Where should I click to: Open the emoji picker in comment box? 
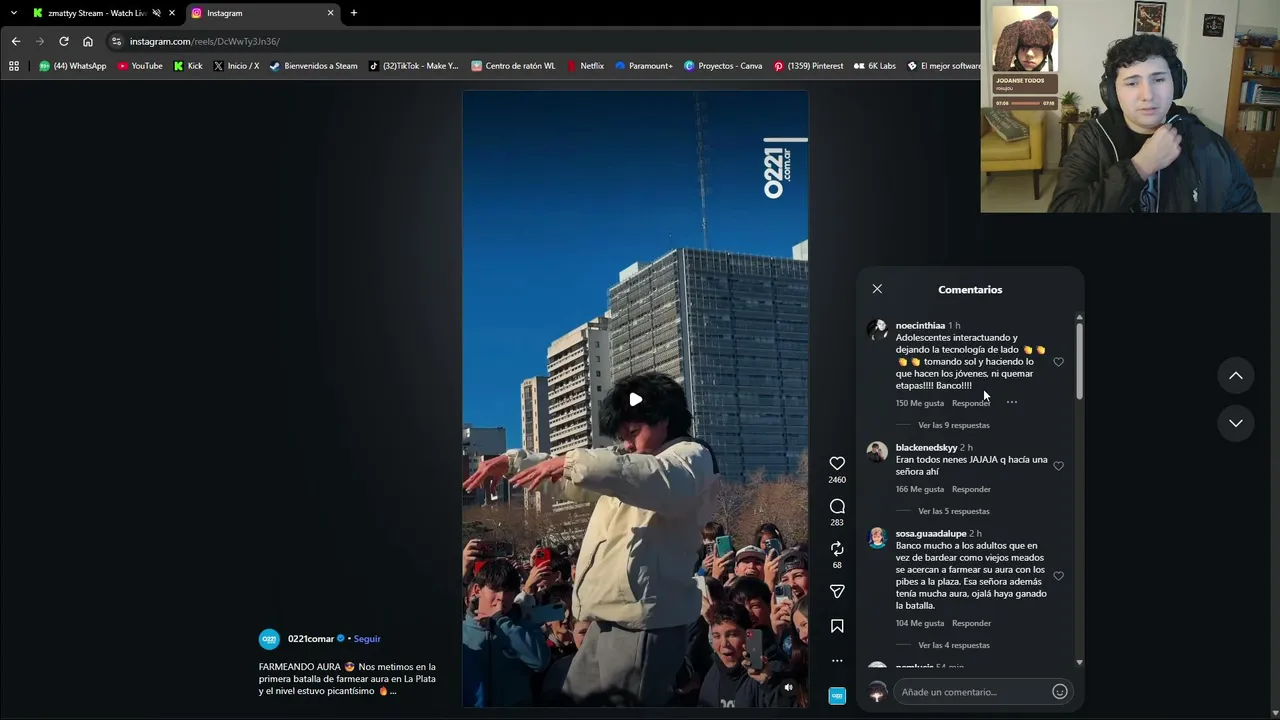(x=1060, y=691)
